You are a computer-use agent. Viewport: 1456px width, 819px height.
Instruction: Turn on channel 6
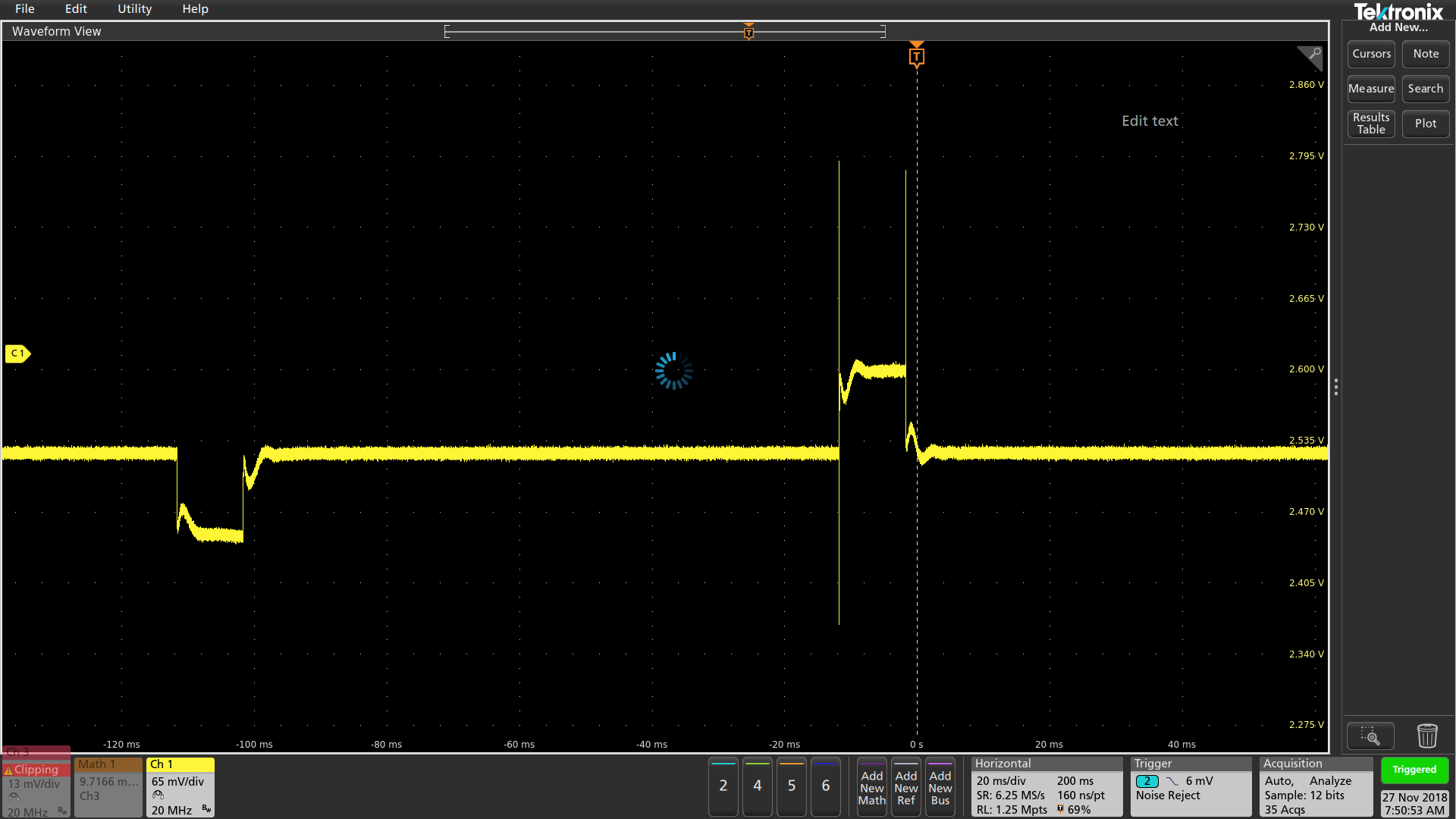(825, 786)
